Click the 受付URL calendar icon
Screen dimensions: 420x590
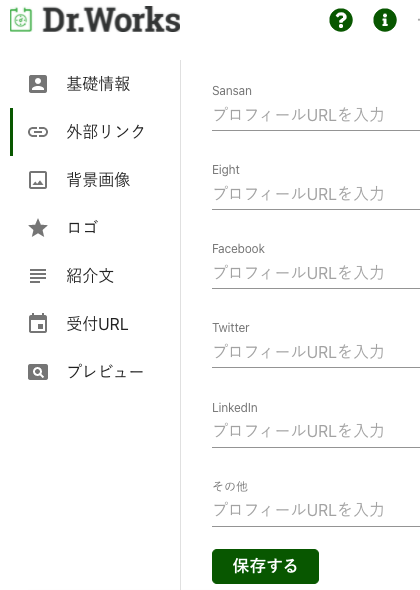coord(38,323)
